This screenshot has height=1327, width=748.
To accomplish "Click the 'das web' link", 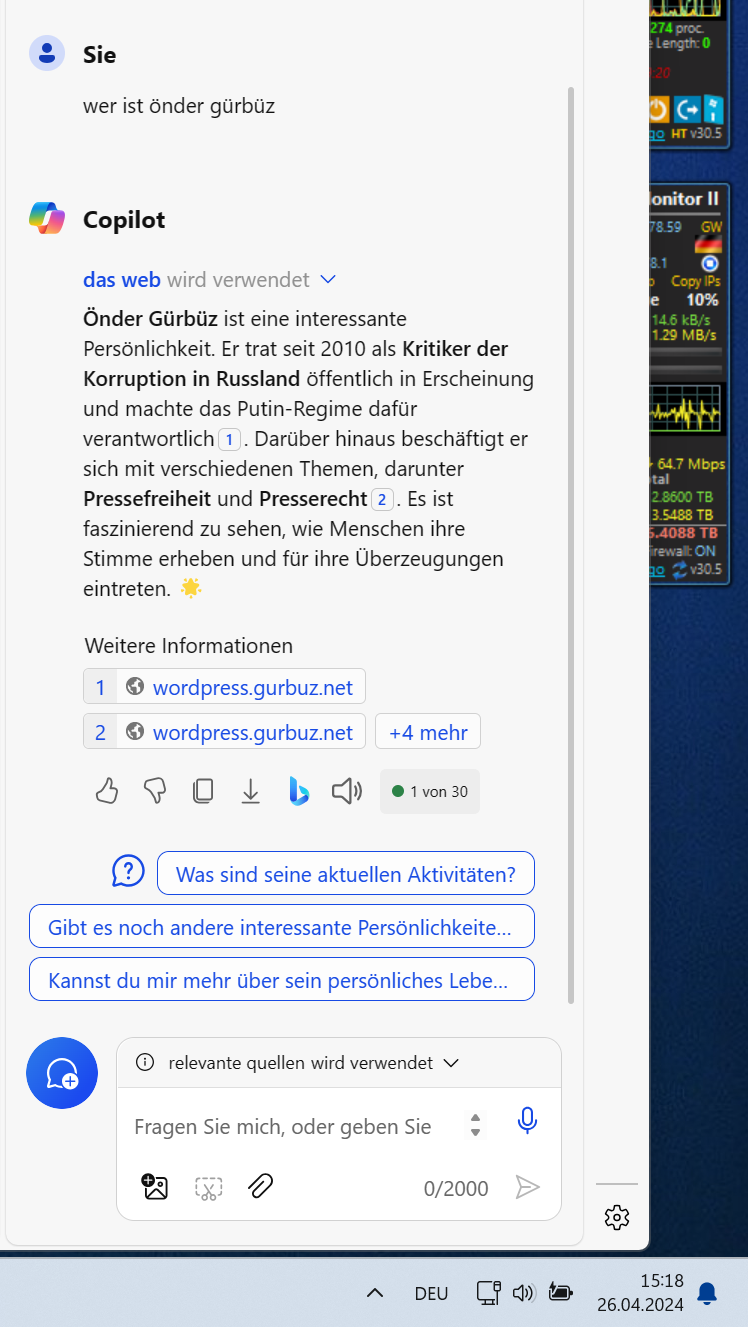I will tap(122, 280).
